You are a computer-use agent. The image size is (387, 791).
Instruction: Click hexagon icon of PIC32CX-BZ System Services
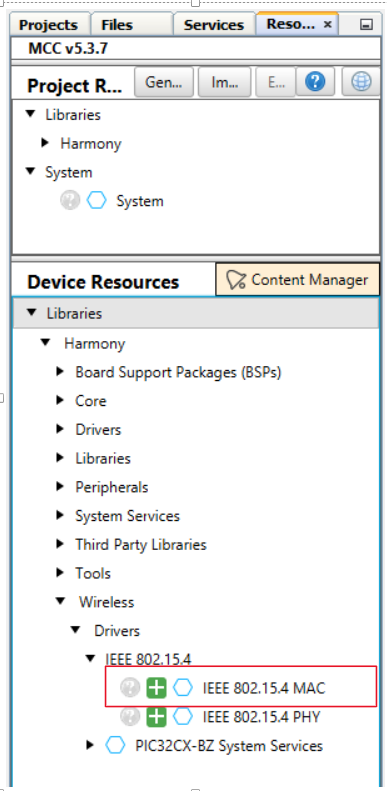[116, 746]
